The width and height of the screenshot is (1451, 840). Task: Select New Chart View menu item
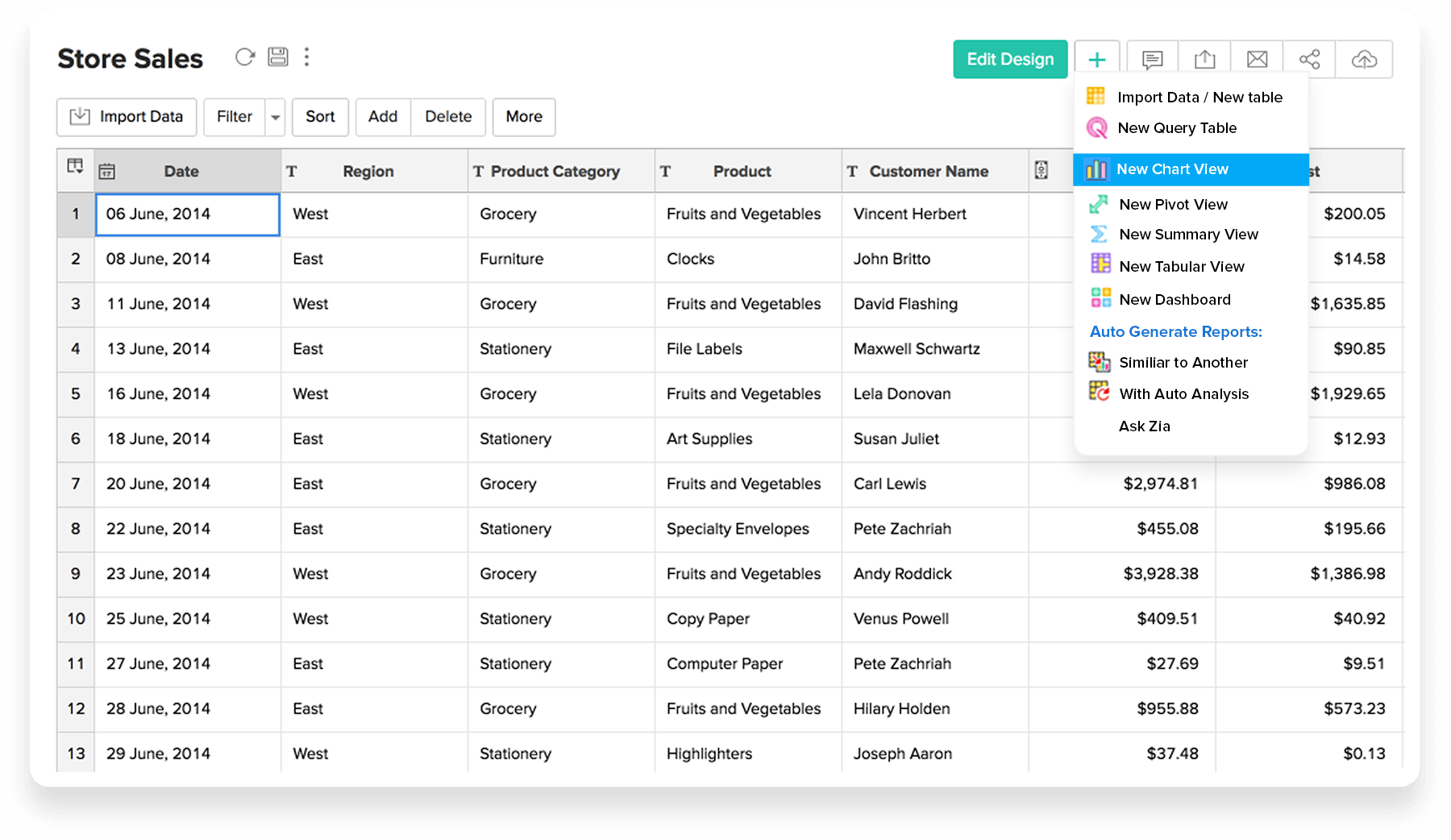click(x=1172, y=169)
